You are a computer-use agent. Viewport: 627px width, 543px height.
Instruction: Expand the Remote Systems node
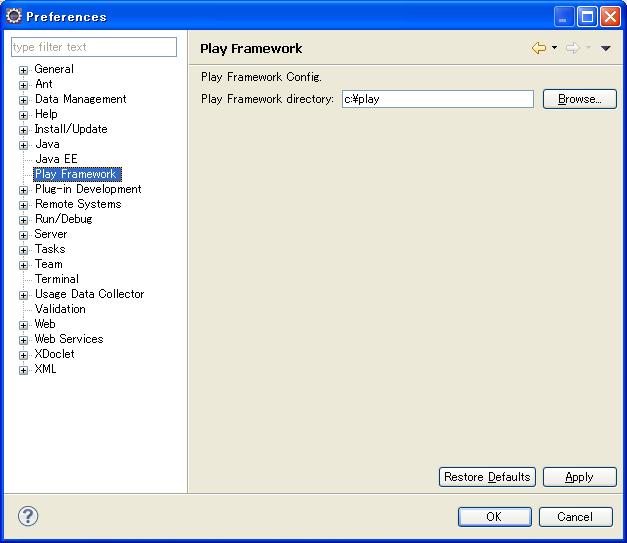pos(24,205)
